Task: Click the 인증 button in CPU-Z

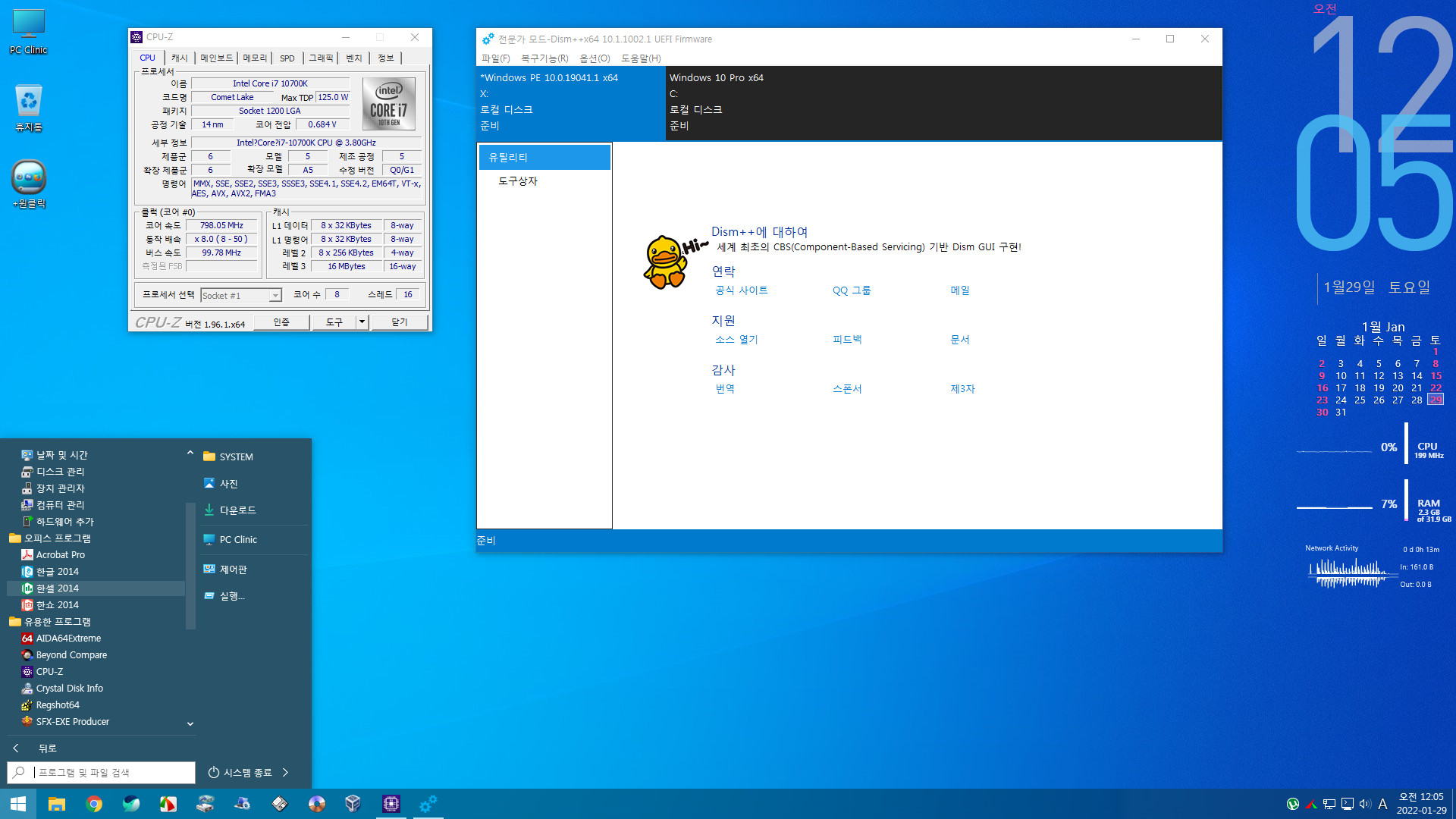Action: tap(281, 322)
